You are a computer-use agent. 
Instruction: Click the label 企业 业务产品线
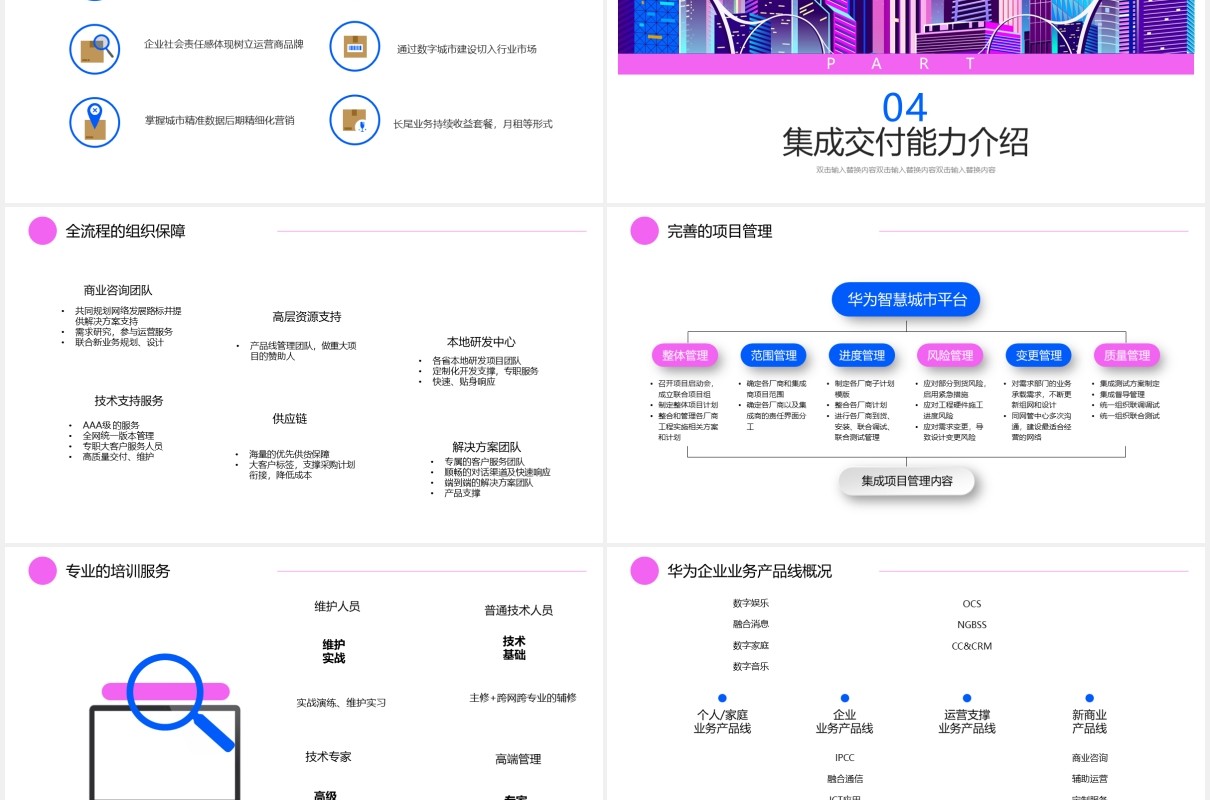point(844,722)
